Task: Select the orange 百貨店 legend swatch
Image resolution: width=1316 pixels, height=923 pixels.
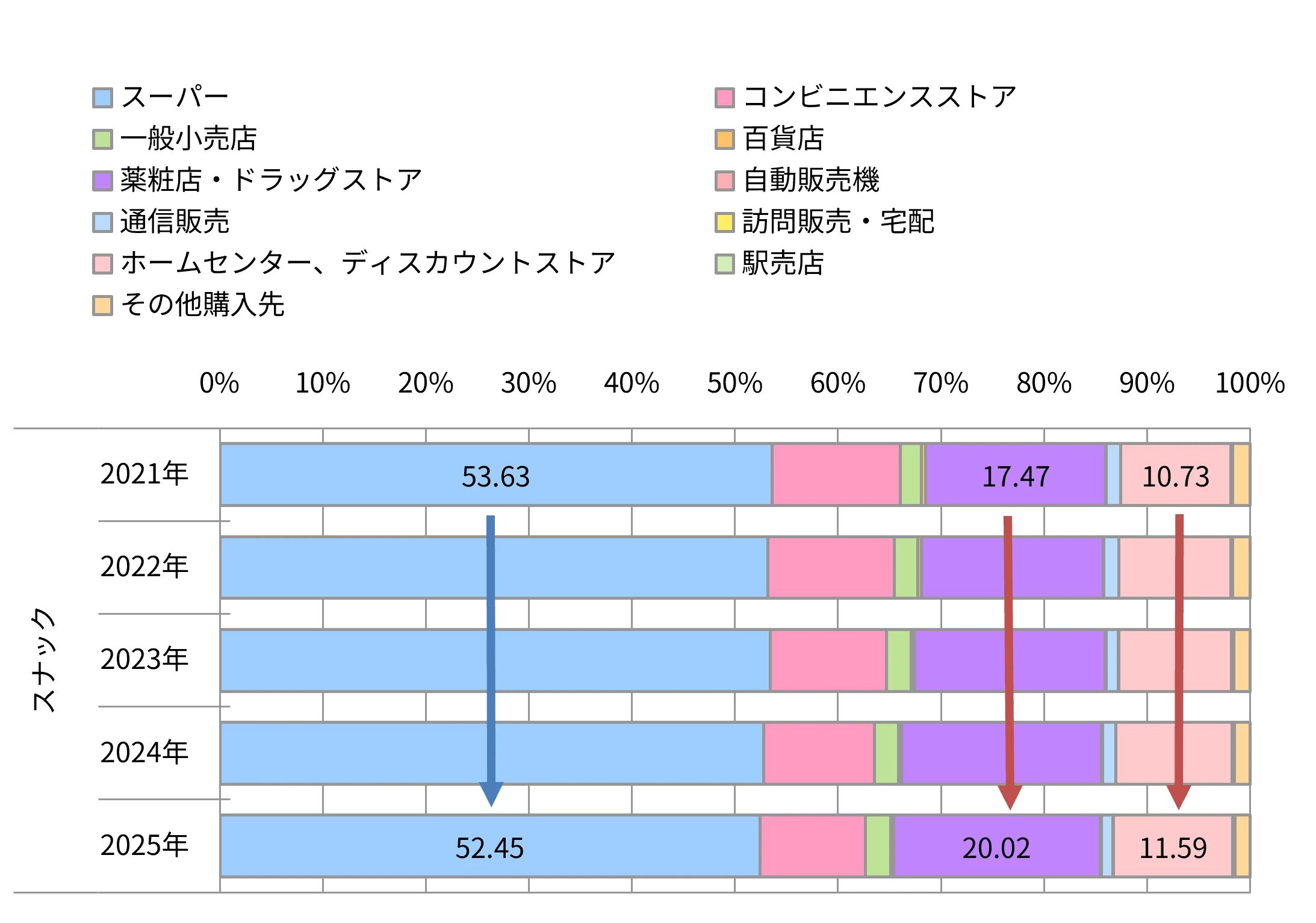Action: pos(725,139)
